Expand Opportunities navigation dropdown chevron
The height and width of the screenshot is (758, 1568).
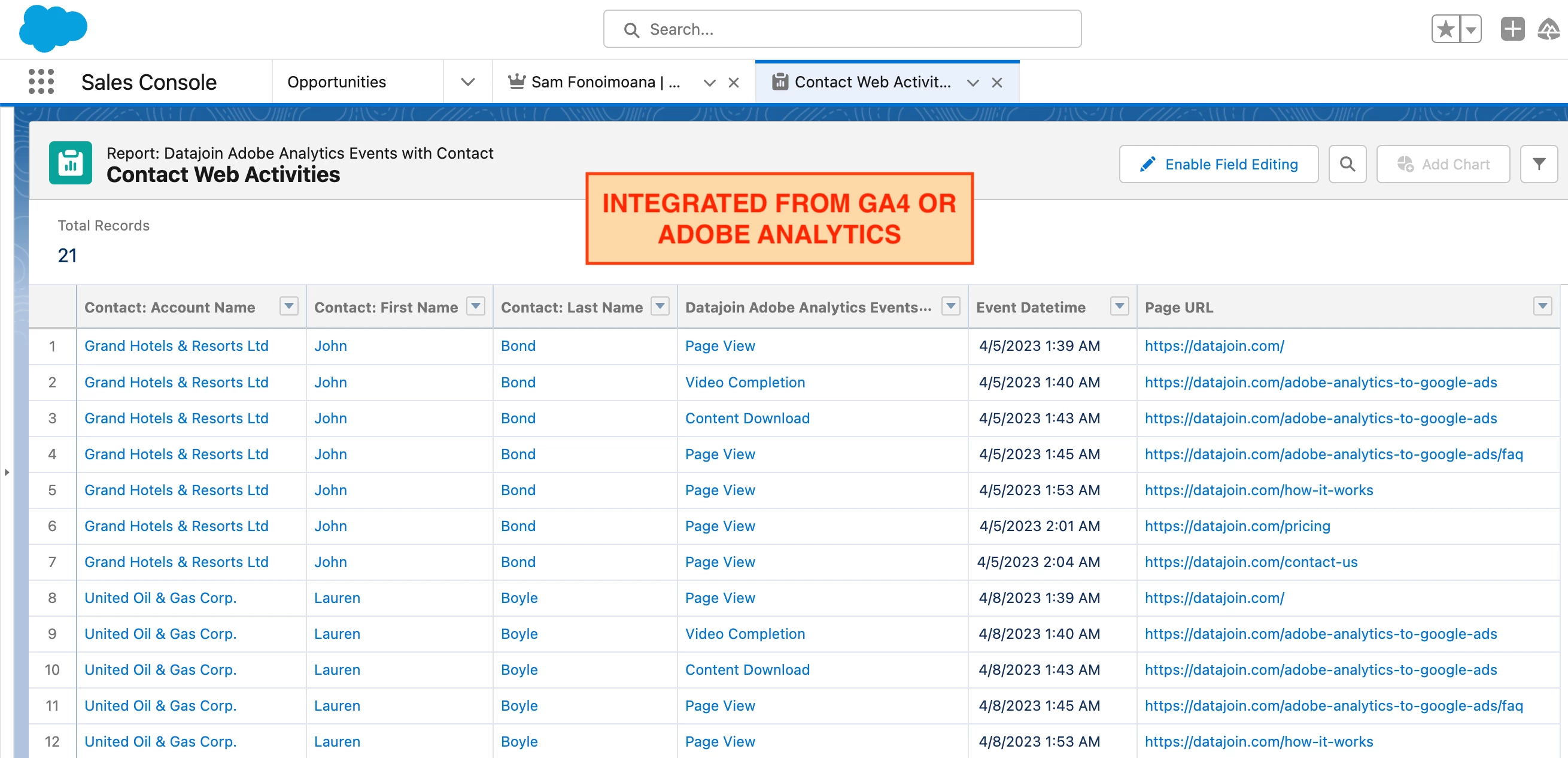[x=467, y=81]
